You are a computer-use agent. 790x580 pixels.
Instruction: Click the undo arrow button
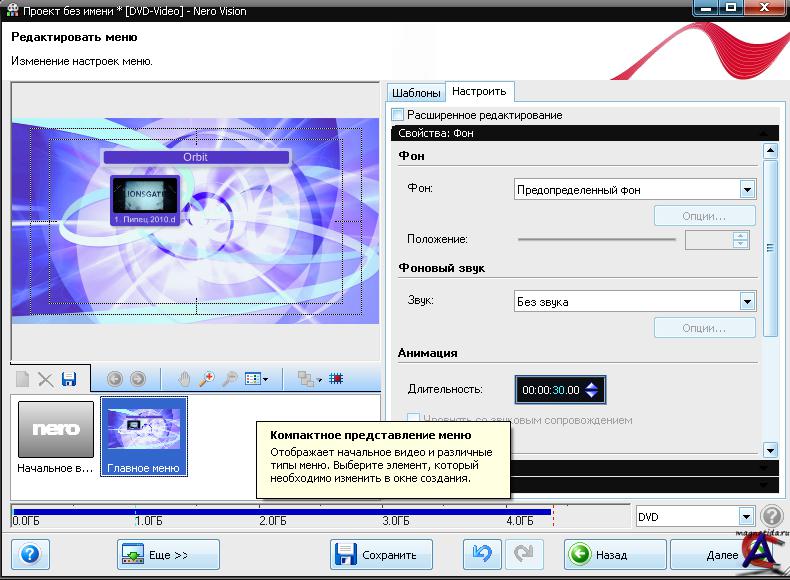point(482,555)
